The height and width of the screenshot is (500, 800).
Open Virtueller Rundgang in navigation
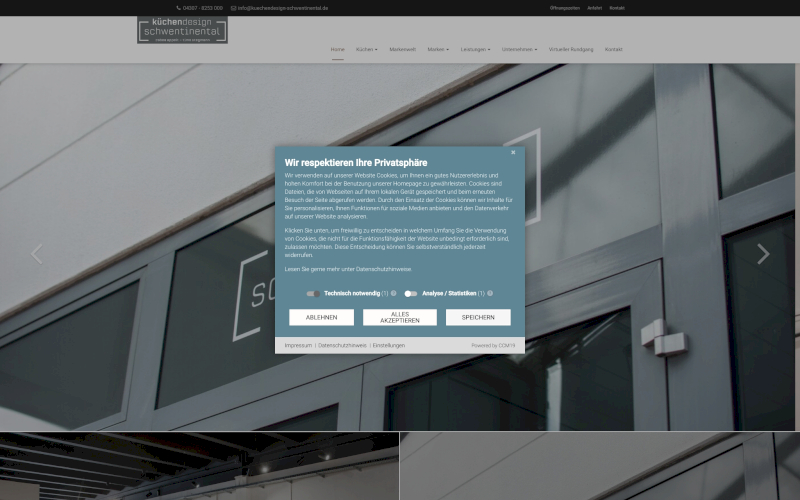point(571,49)
